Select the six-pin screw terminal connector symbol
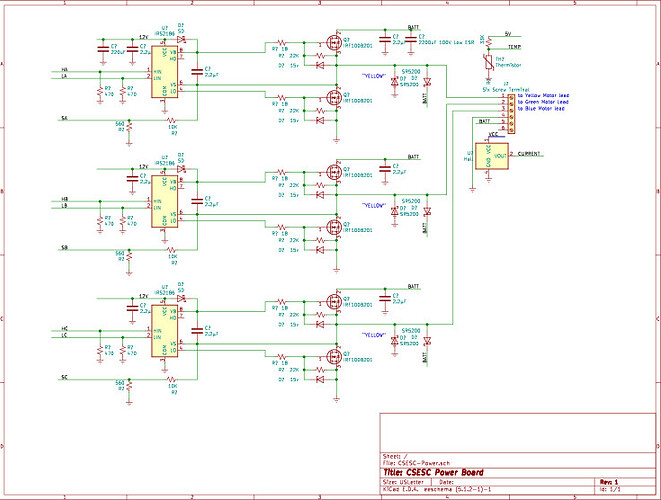The width and height of the screenshot is (661, 500). tap(511, 113)
